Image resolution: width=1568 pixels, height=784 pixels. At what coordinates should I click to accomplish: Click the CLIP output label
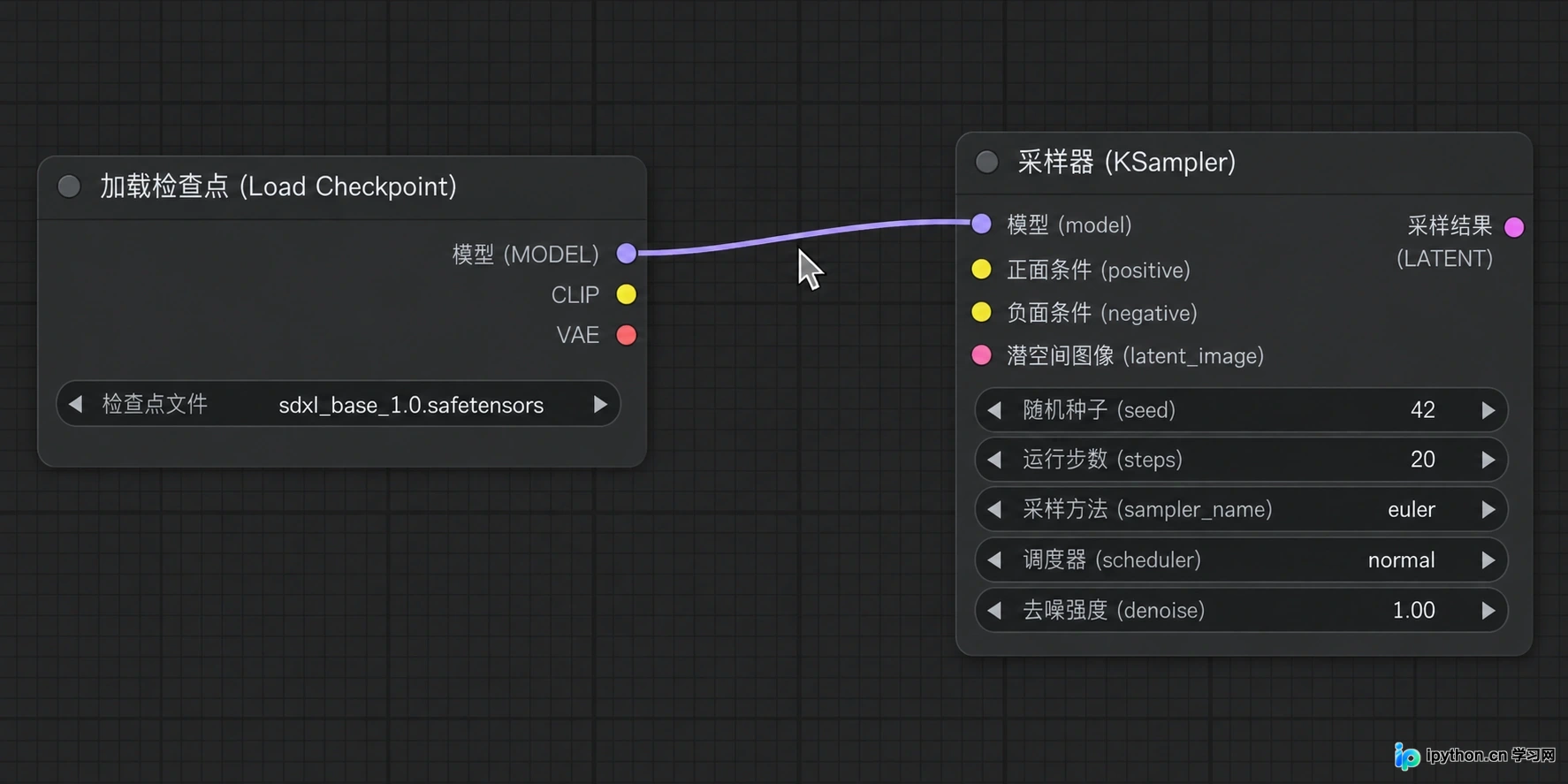pos(575,294)
